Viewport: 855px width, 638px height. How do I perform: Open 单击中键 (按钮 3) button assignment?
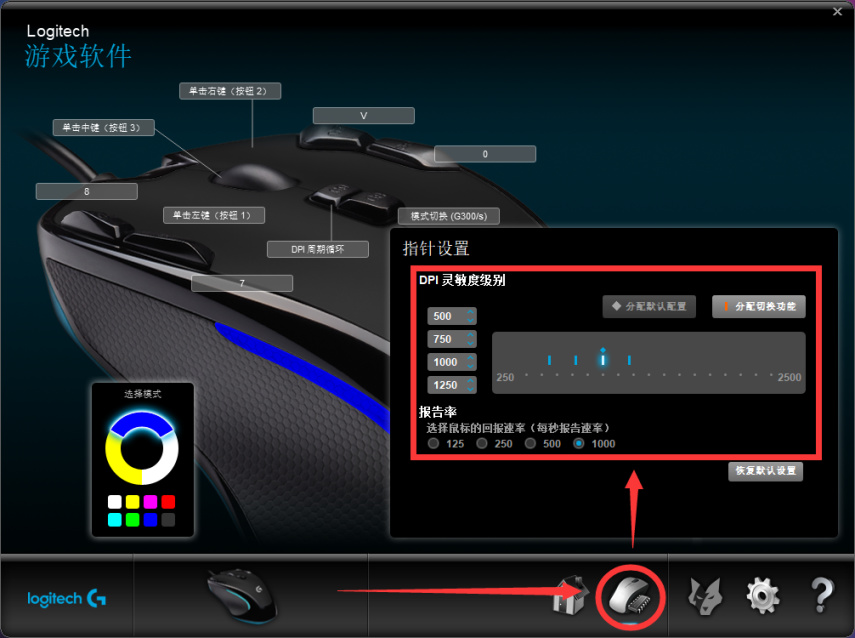point(104,128)
